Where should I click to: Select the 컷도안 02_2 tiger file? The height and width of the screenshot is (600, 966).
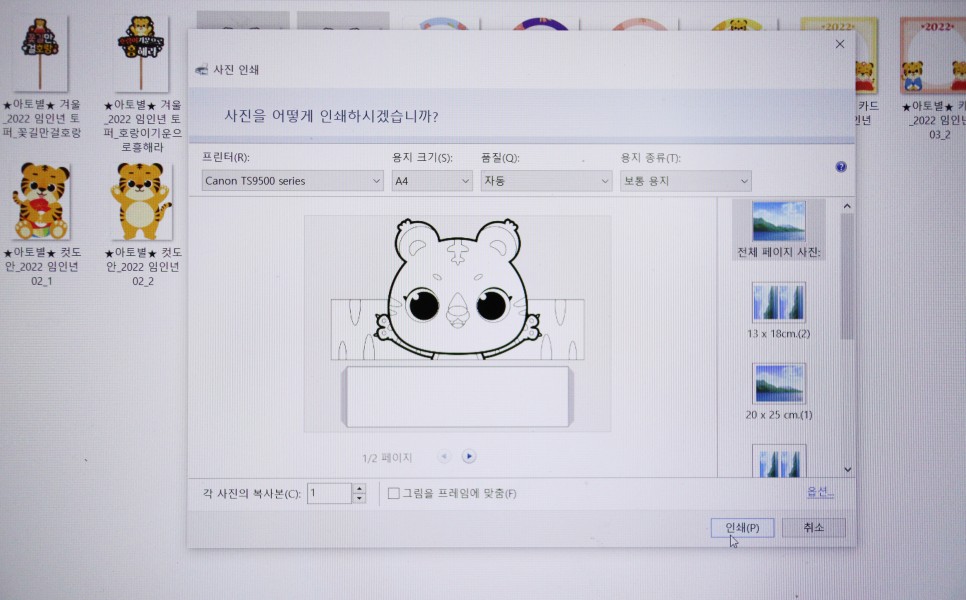pyautogui.click(x=142, y=201)
